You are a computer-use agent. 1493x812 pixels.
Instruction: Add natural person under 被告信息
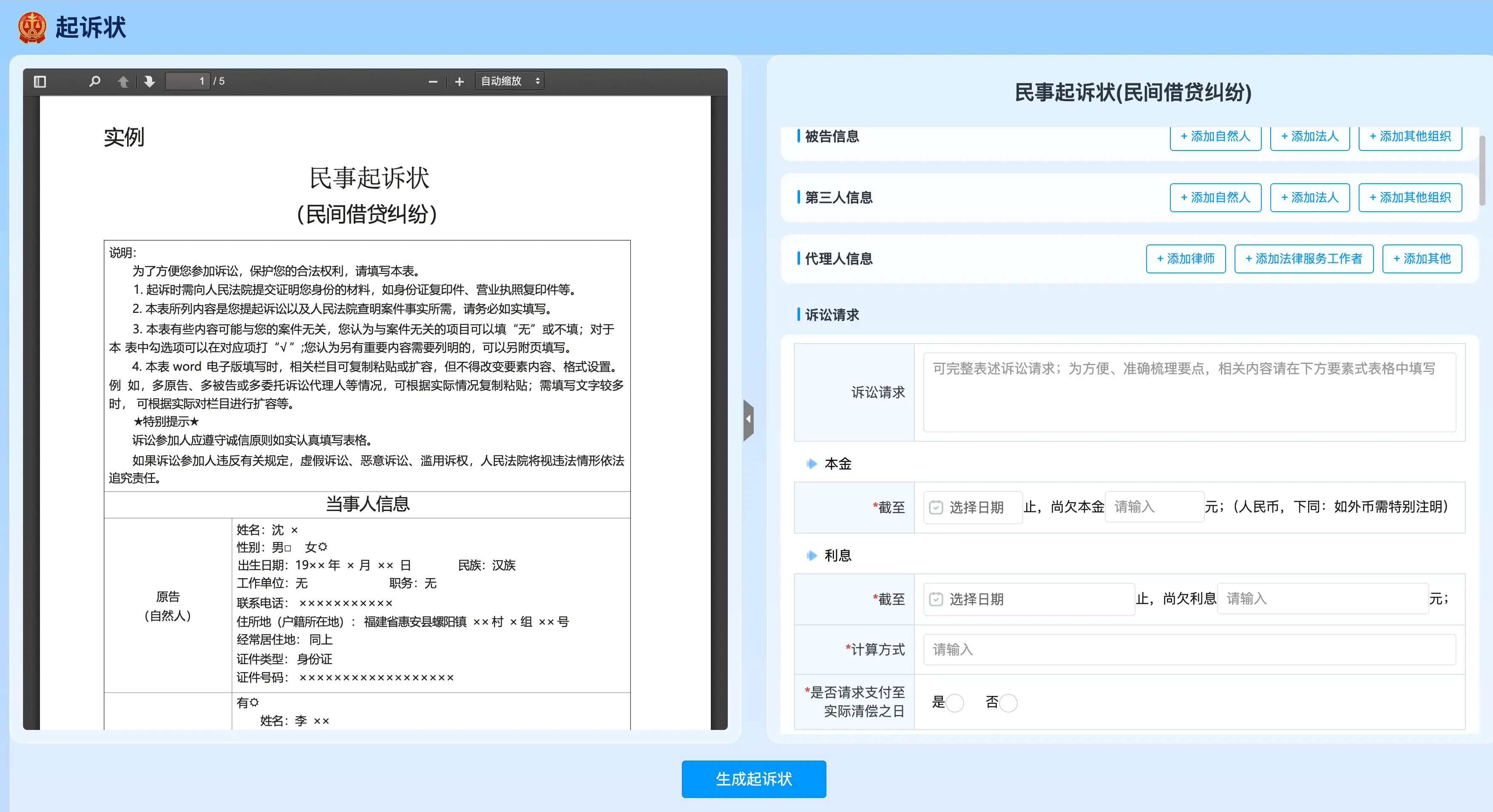pos(1215,137)
